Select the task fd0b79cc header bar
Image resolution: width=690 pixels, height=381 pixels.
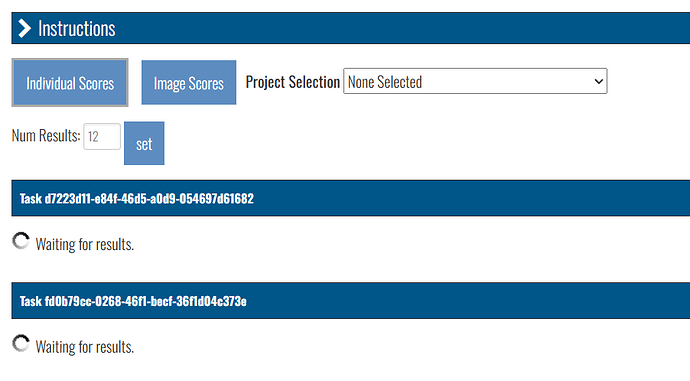(351, 300)
